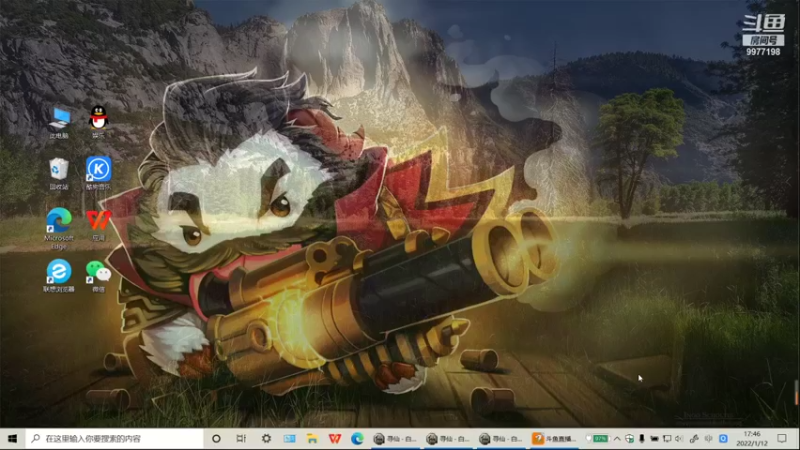Click the blue round tray app icon
Image resolution: width=800 pixels, height=450 pixels.
(723, 438)
